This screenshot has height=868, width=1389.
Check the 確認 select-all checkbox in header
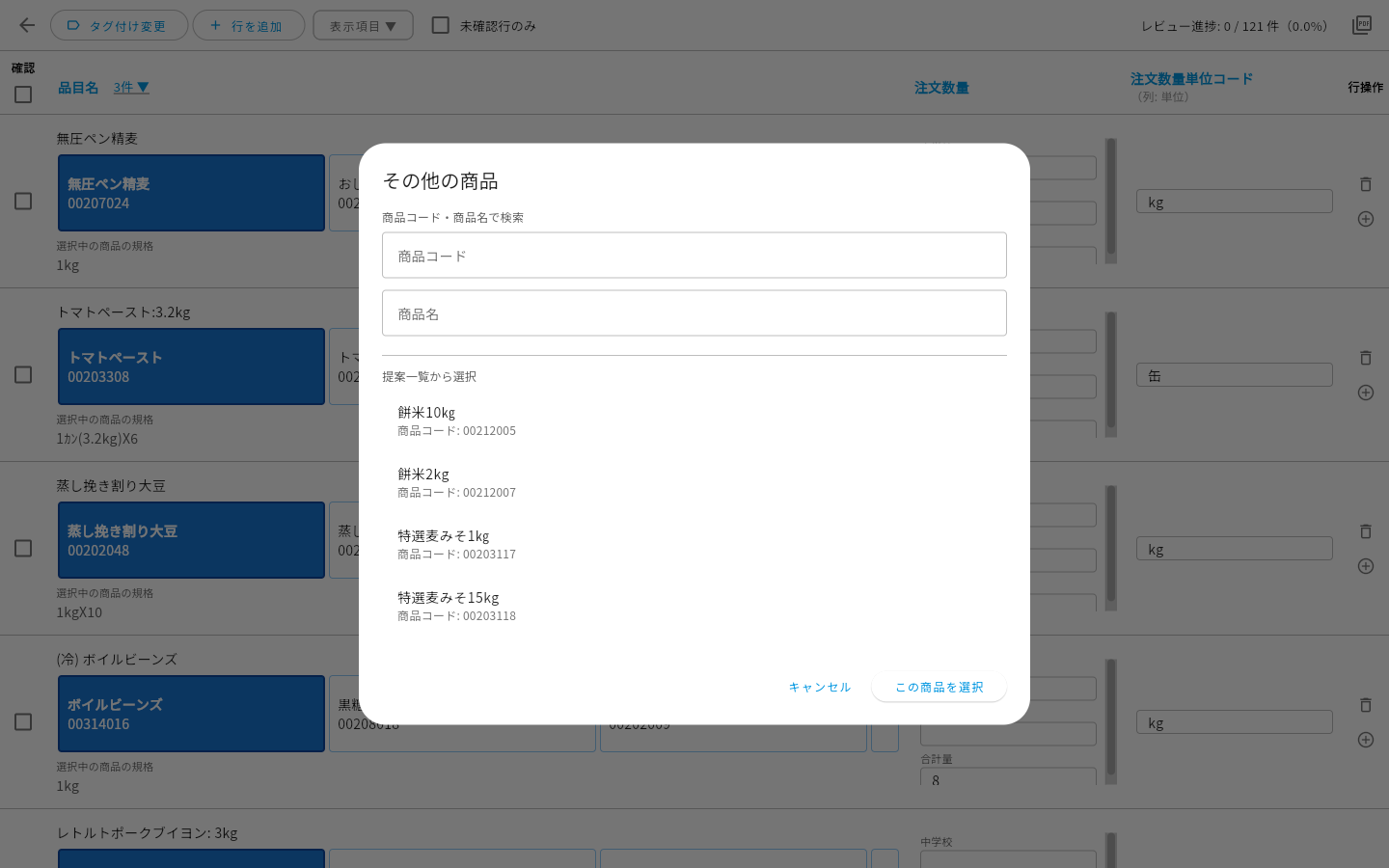click(x=23, y=95)
